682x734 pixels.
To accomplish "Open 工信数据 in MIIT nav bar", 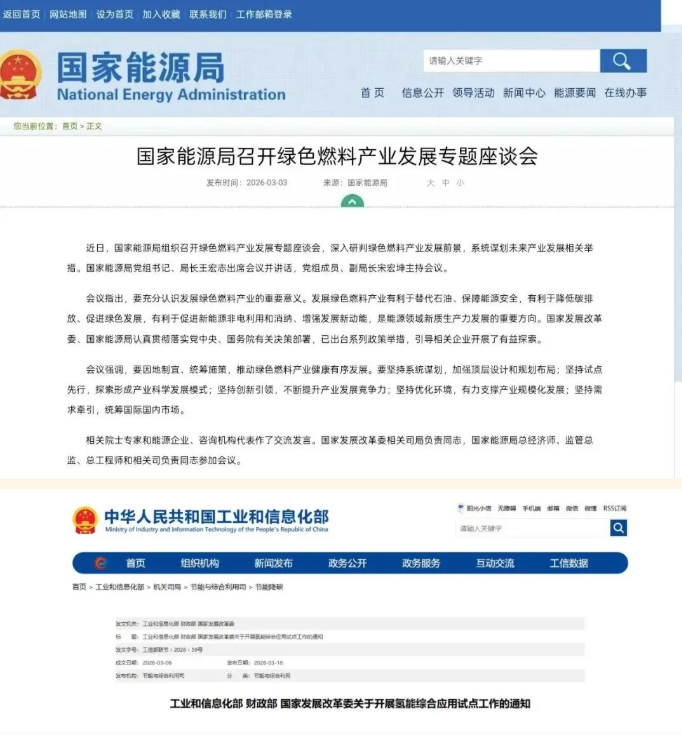I will coord(569,563).
